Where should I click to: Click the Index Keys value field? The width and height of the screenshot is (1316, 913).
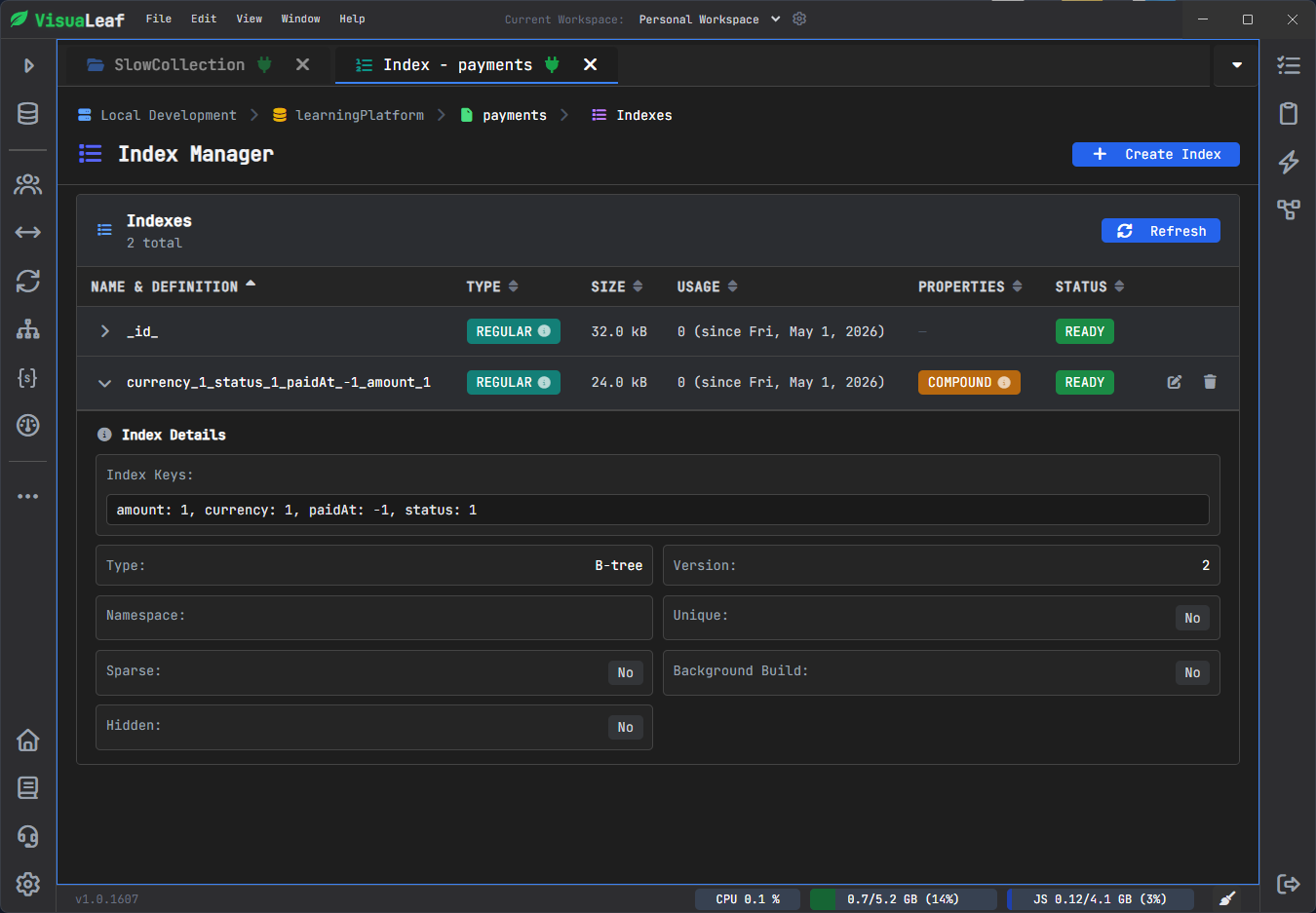tap(657, 510)
